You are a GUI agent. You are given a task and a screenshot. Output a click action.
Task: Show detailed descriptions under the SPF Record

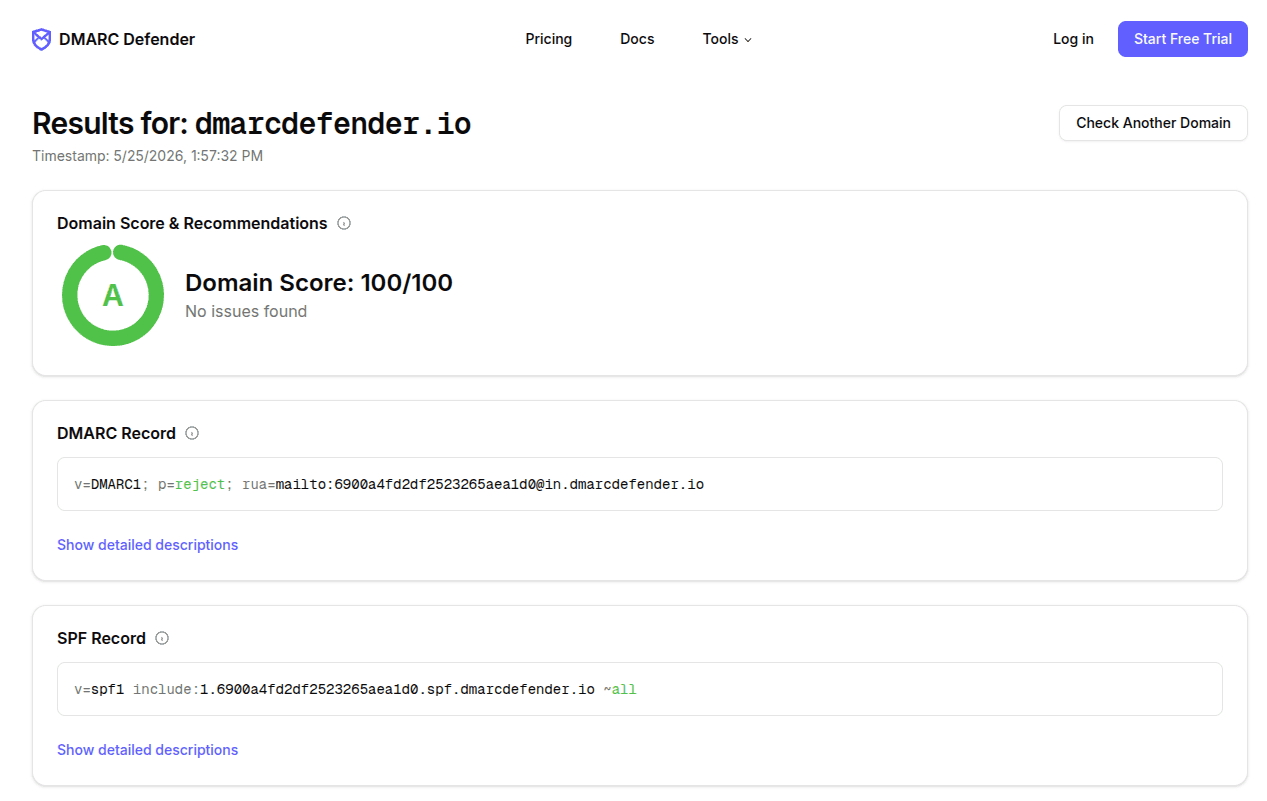(148, 750)
